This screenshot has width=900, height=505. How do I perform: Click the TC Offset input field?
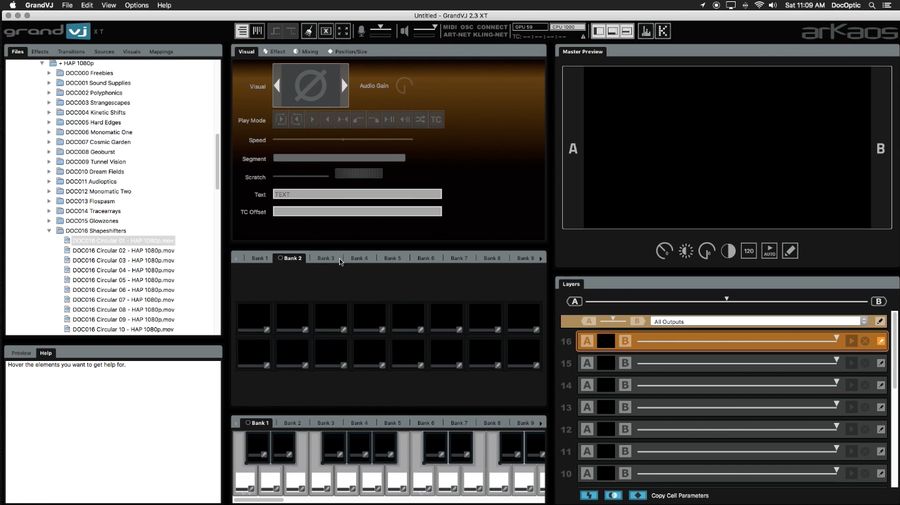[x=357, y=212]
